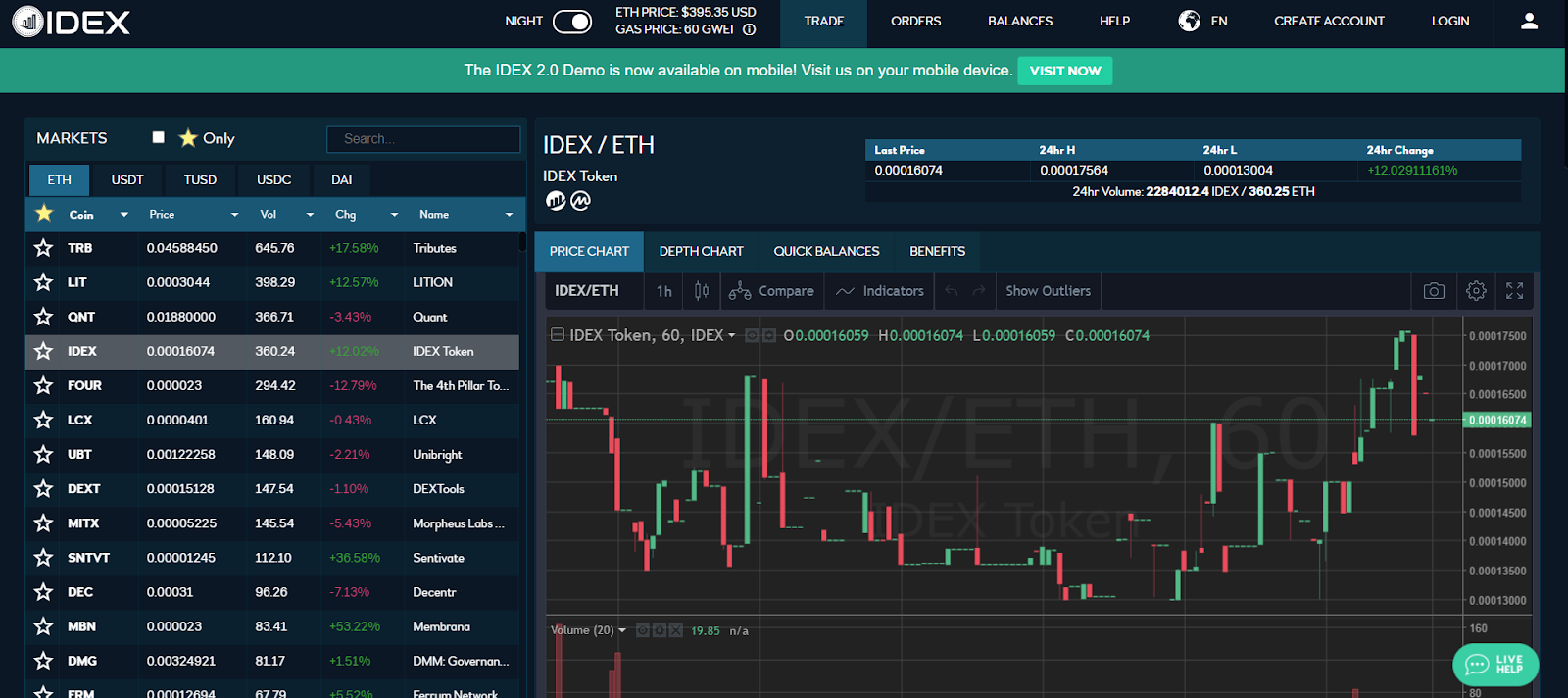Open the candlestick chart style icon
The height and width of the screenshot is (698, 1568).
tap(702, 291)
